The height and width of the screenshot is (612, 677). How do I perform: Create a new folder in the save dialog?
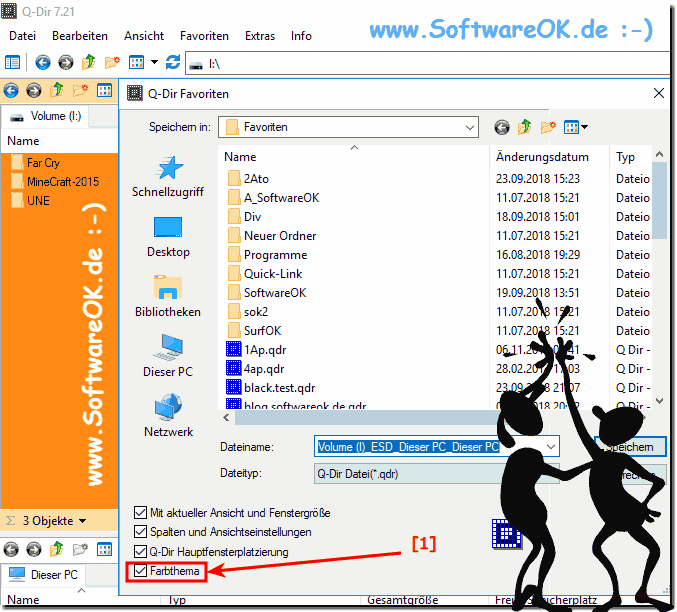(548, 127)
